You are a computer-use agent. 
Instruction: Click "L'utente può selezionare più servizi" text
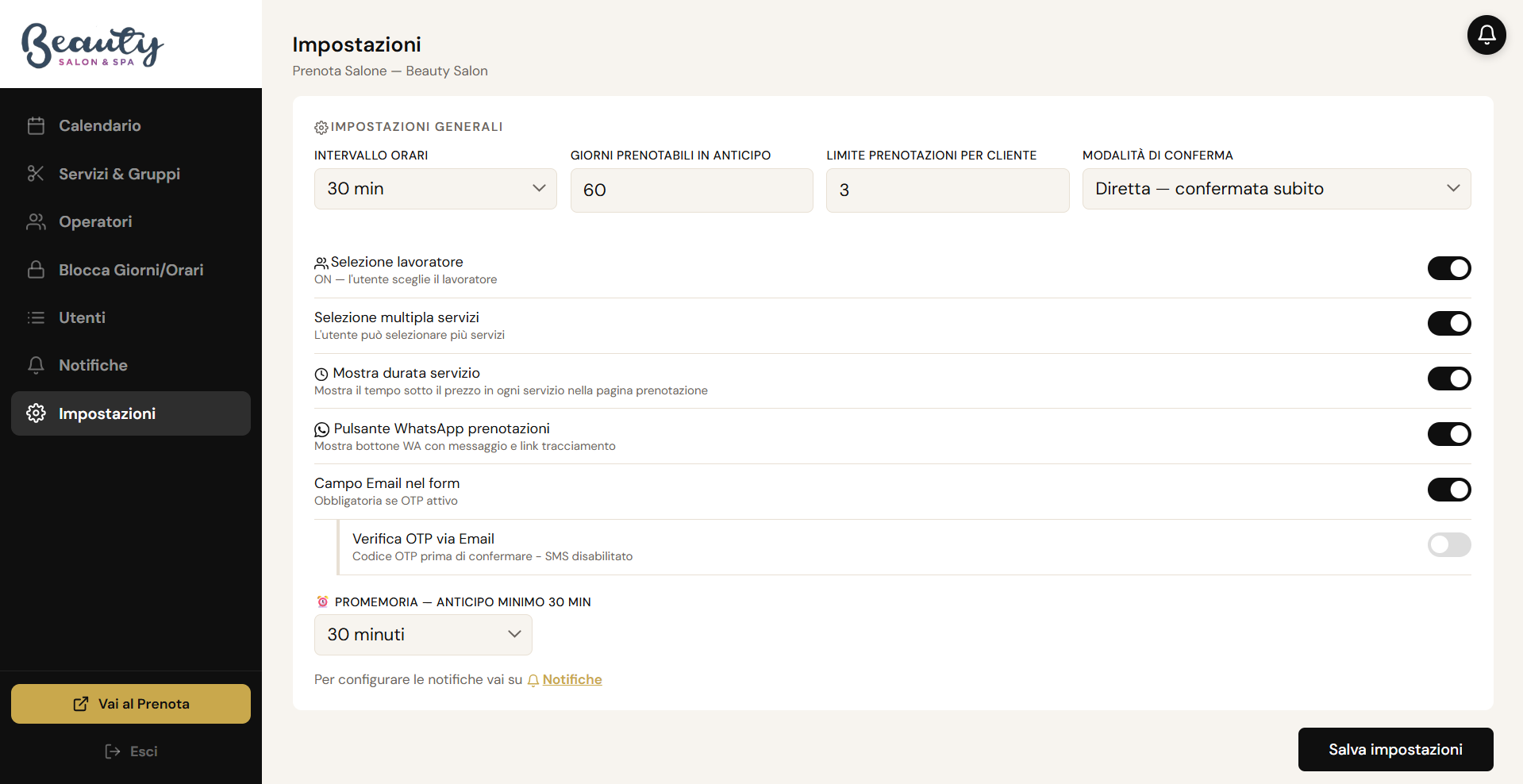[x=410, y=335]
